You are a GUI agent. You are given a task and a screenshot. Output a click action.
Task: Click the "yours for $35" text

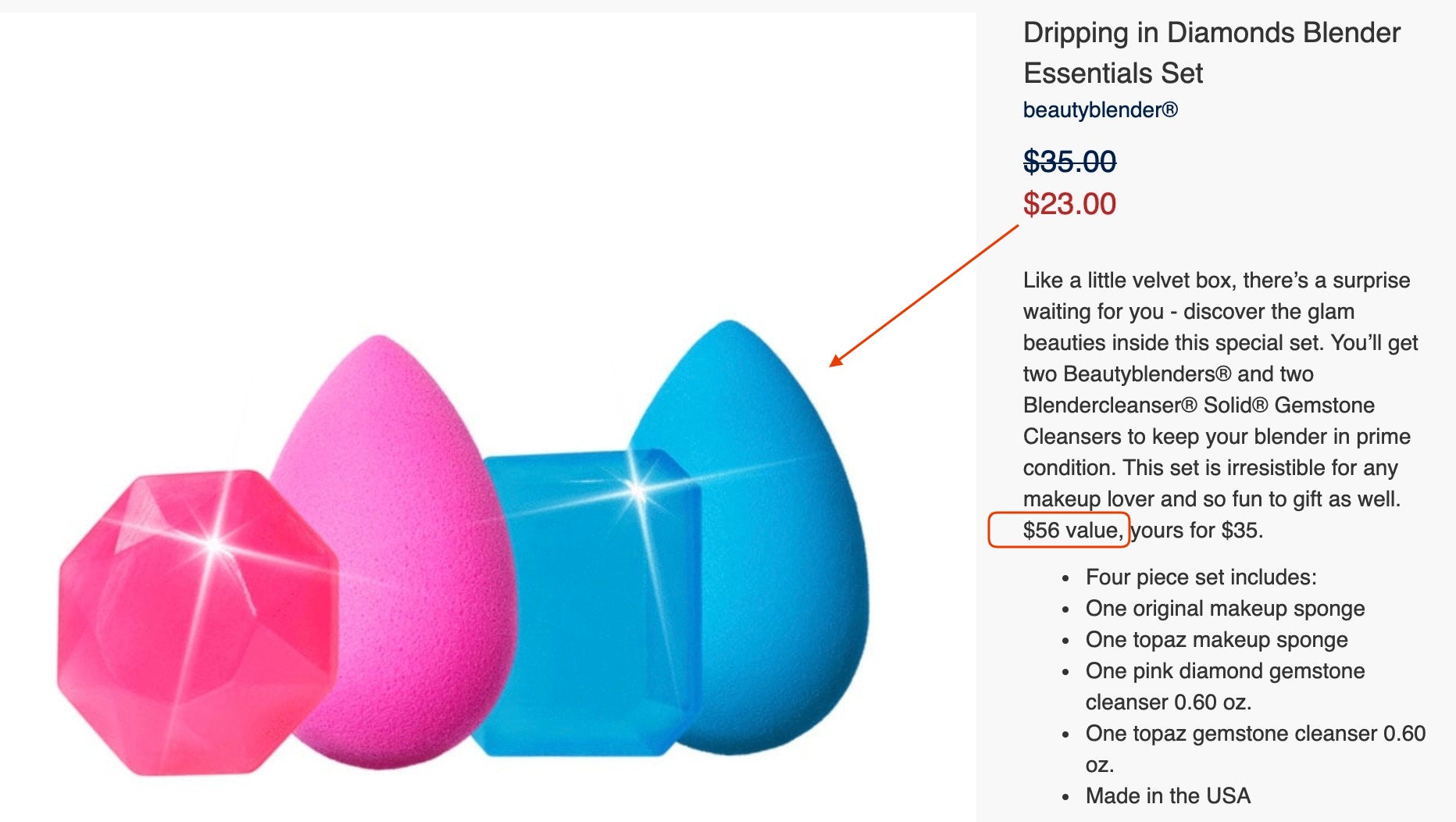1197,531
